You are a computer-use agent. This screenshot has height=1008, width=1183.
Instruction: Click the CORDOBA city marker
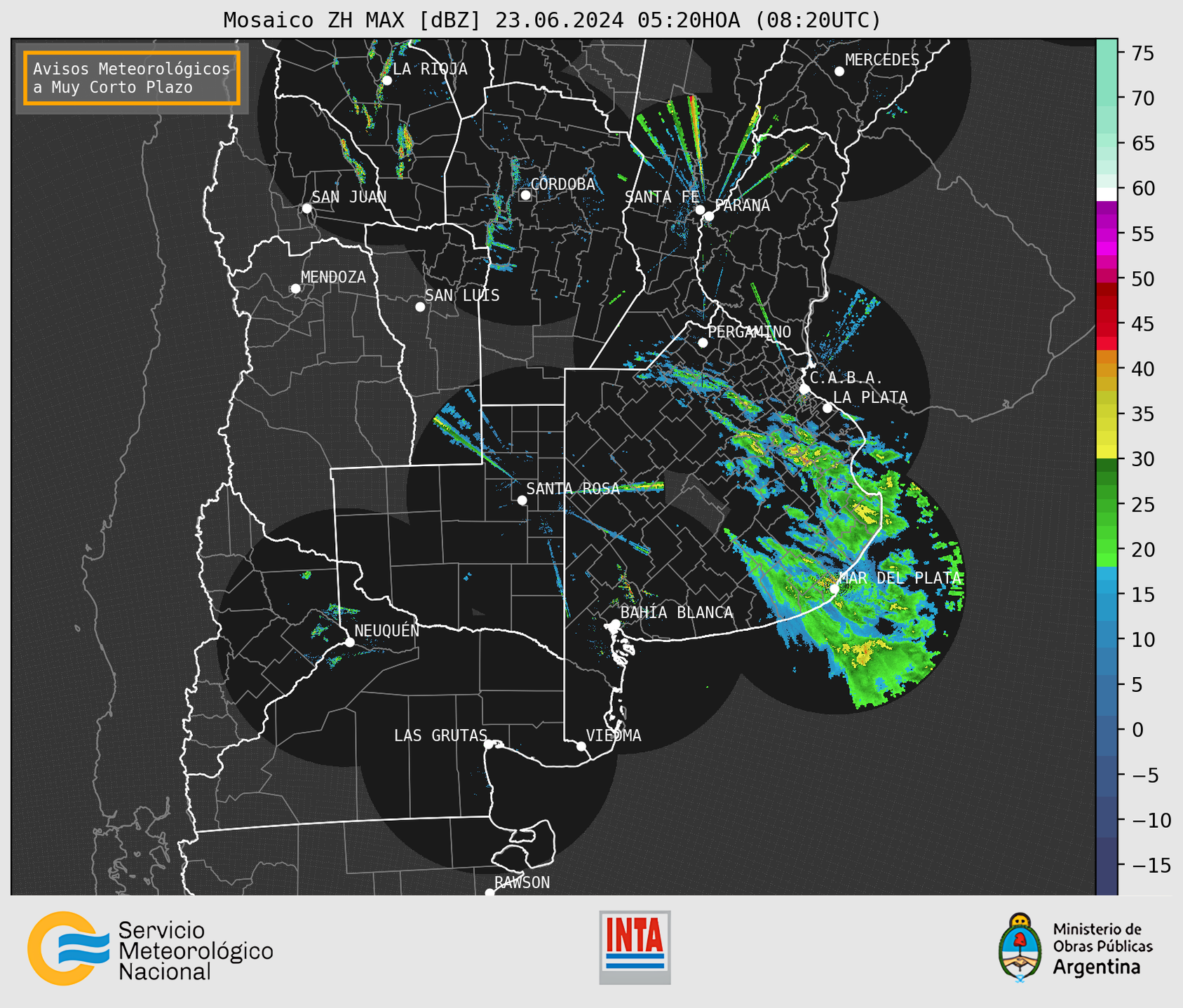click(x=525, y=195)
